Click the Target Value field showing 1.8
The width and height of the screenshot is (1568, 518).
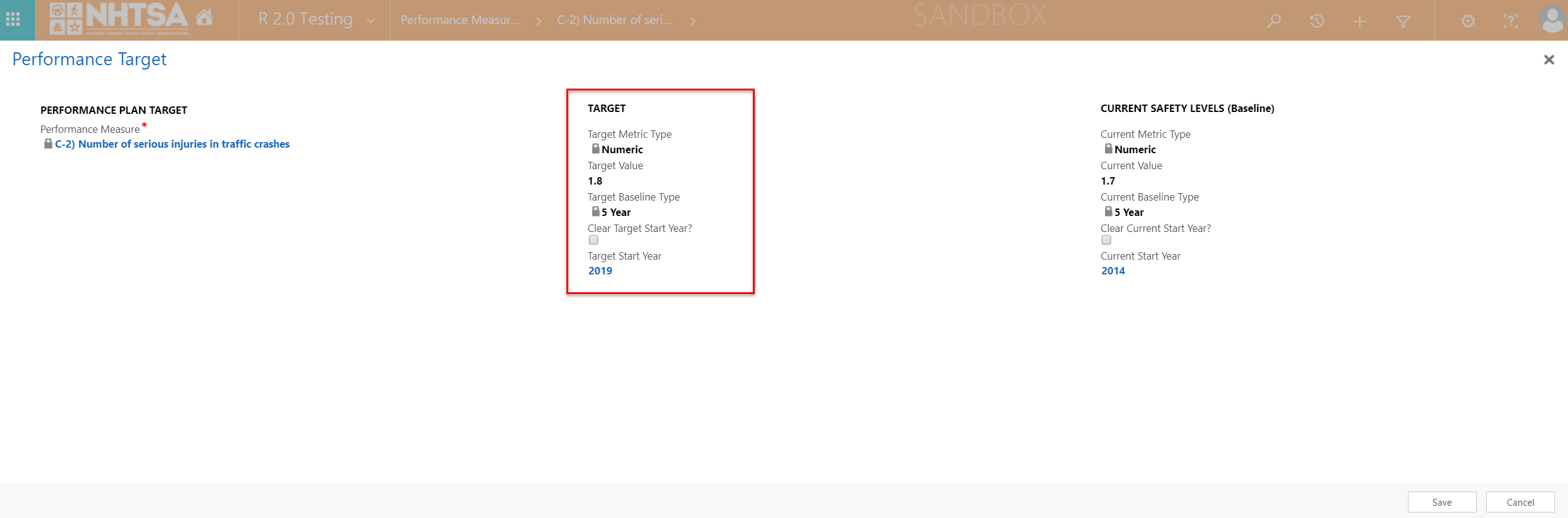[595, 181]
